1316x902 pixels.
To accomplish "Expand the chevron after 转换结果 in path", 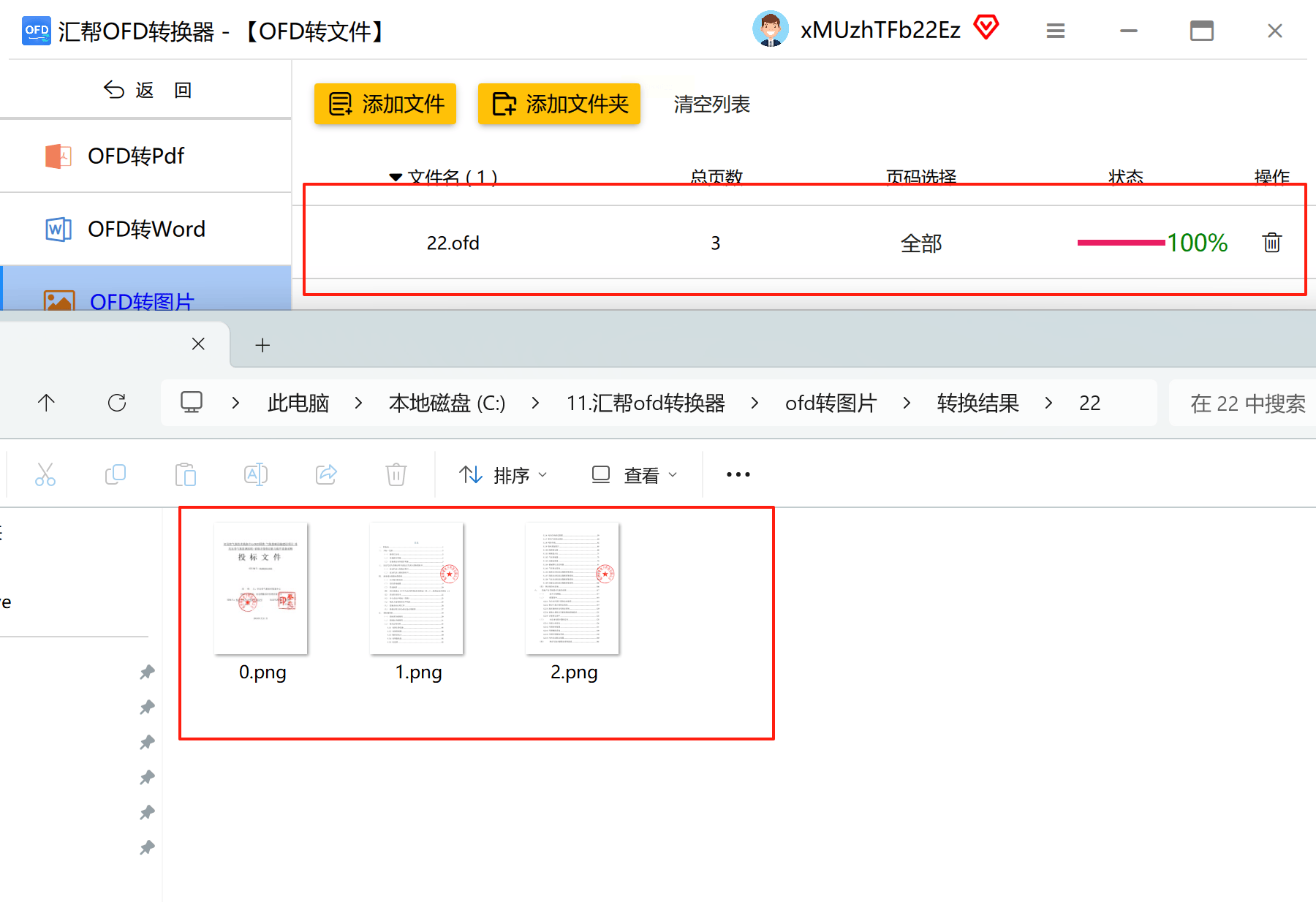I will 1049,403.
